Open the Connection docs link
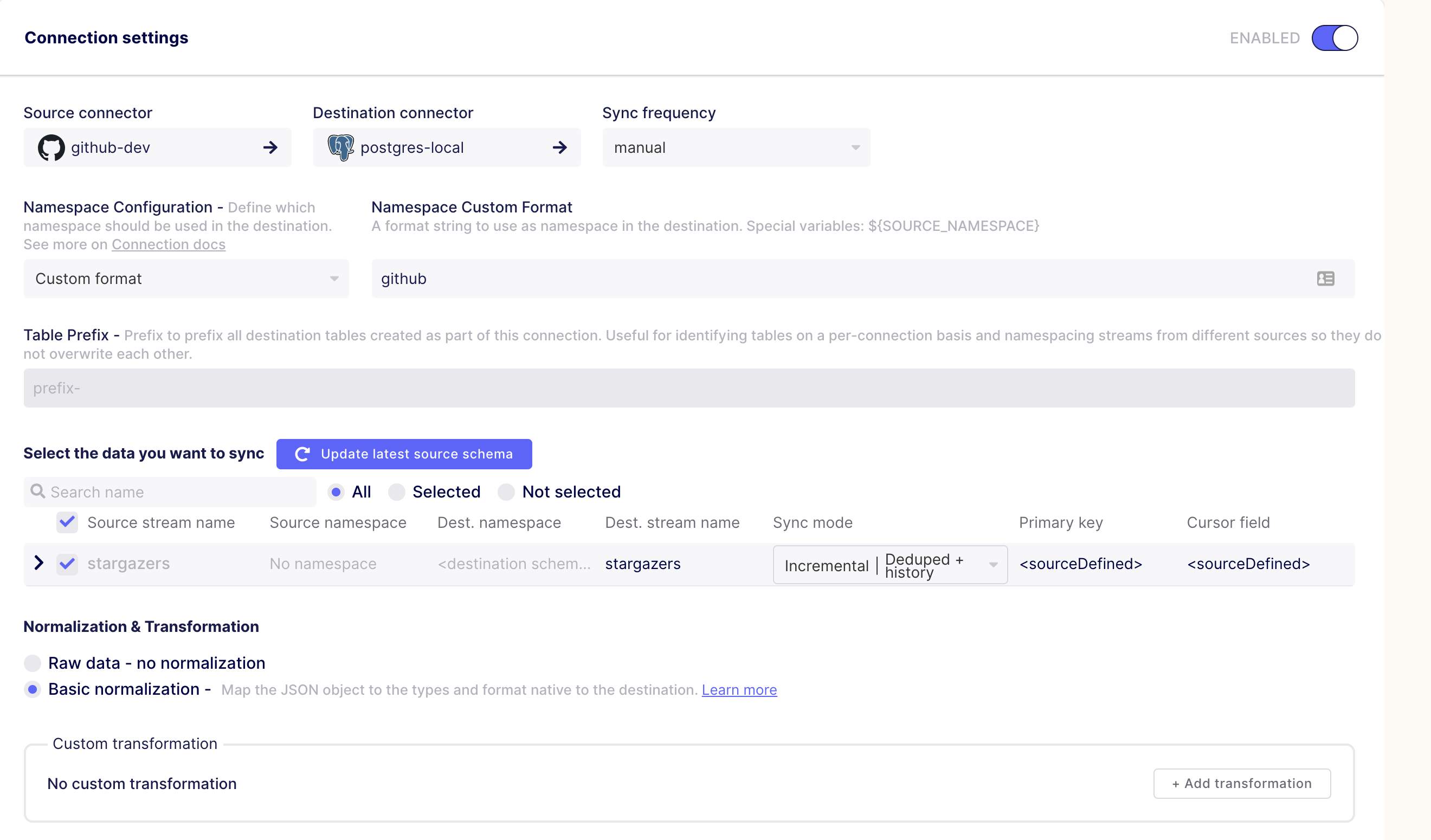The width and height of the screenshot is (1431, 840). tap(169, 244)
